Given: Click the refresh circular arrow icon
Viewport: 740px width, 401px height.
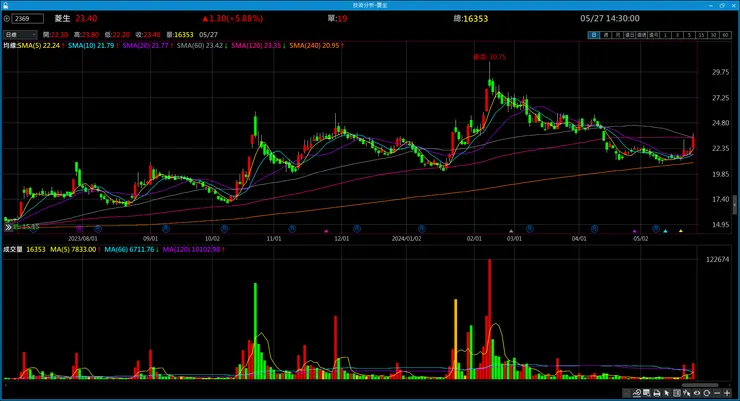Looking at the screenshot, I should [x=706, y=393].
